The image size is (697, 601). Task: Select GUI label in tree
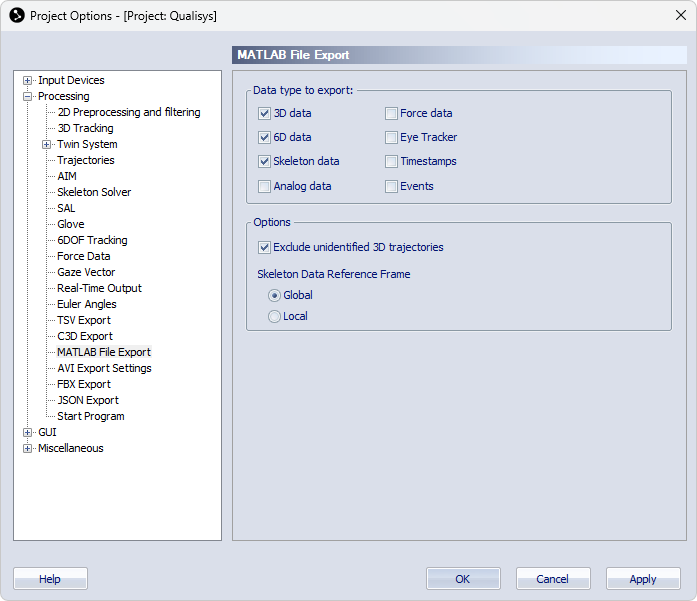coord(47,432)
